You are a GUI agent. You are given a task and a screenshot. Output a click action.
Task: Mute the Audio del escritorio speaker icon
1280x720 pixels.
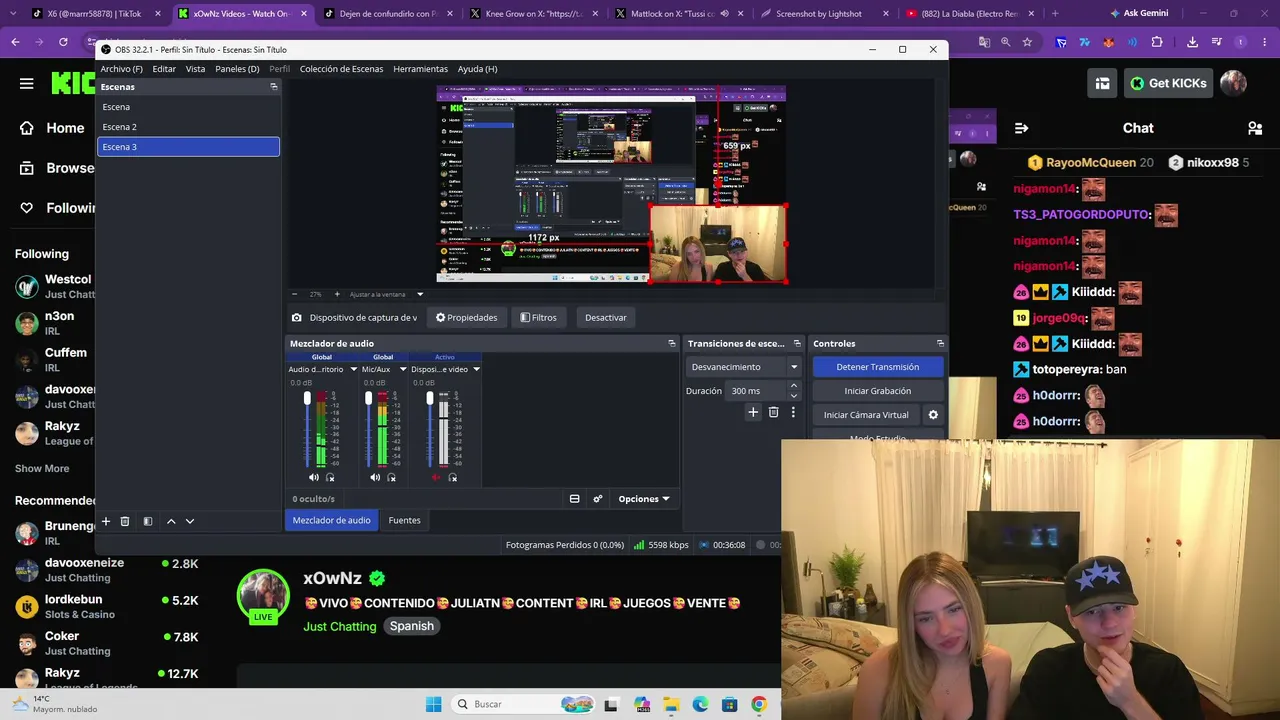314,478
